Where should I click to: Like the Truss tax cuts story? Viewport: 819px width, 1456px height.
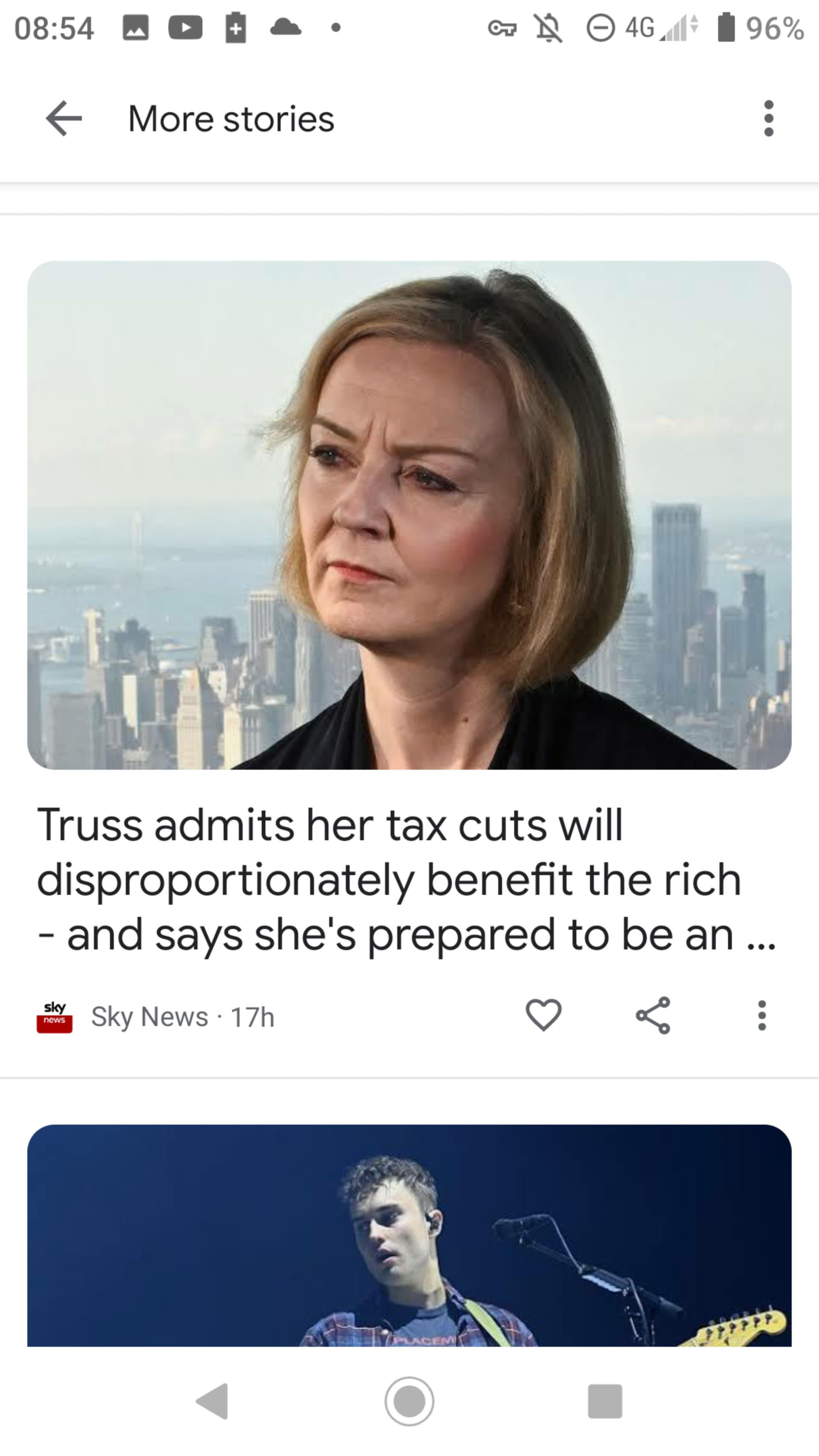(543, 1015)
